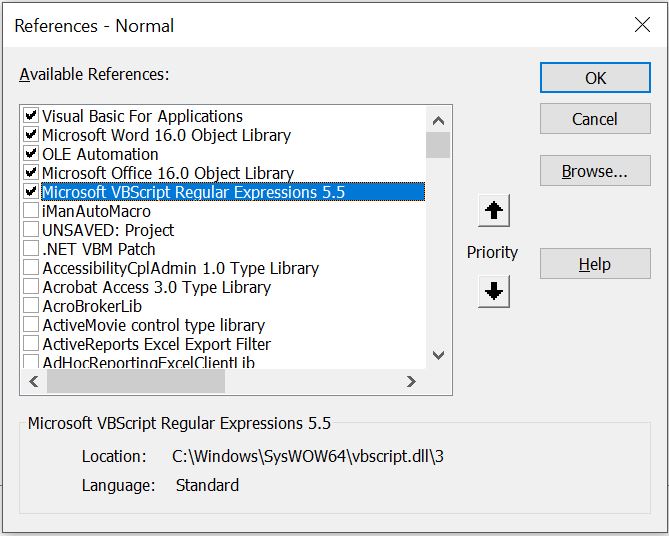Screen dimensions: 669x536
Task: Select Acrobat Access 3.0 Type Library row text
Action: coord(157,287)
